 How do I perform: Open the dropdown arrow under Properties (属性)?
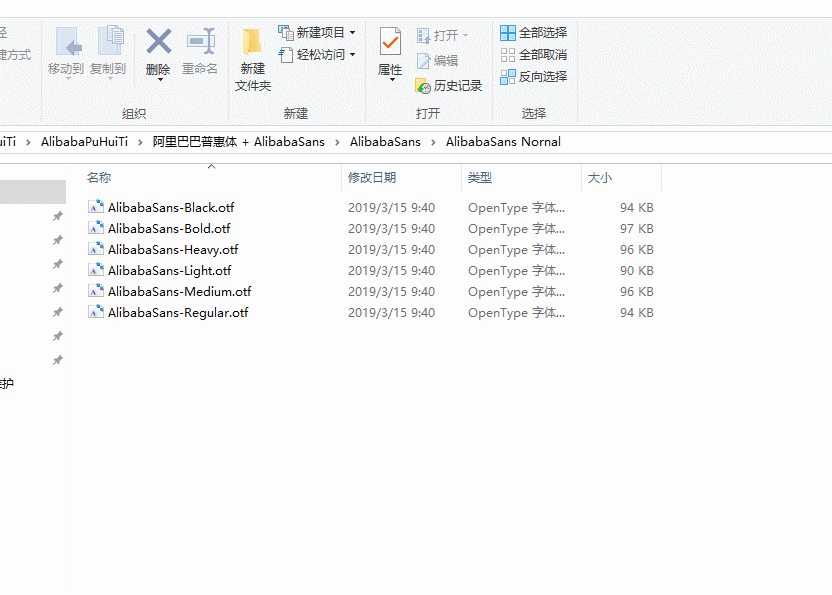[x=392, y=80]
